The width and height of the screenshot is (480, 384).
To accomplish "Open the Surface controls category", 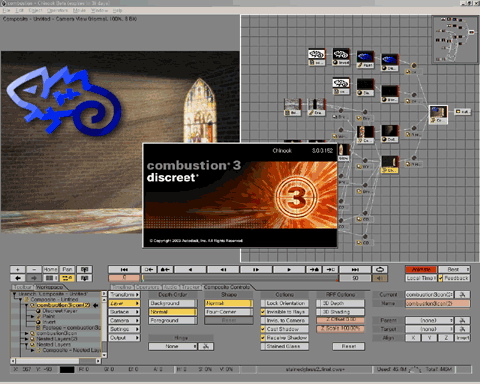I will tap(124, 312).
